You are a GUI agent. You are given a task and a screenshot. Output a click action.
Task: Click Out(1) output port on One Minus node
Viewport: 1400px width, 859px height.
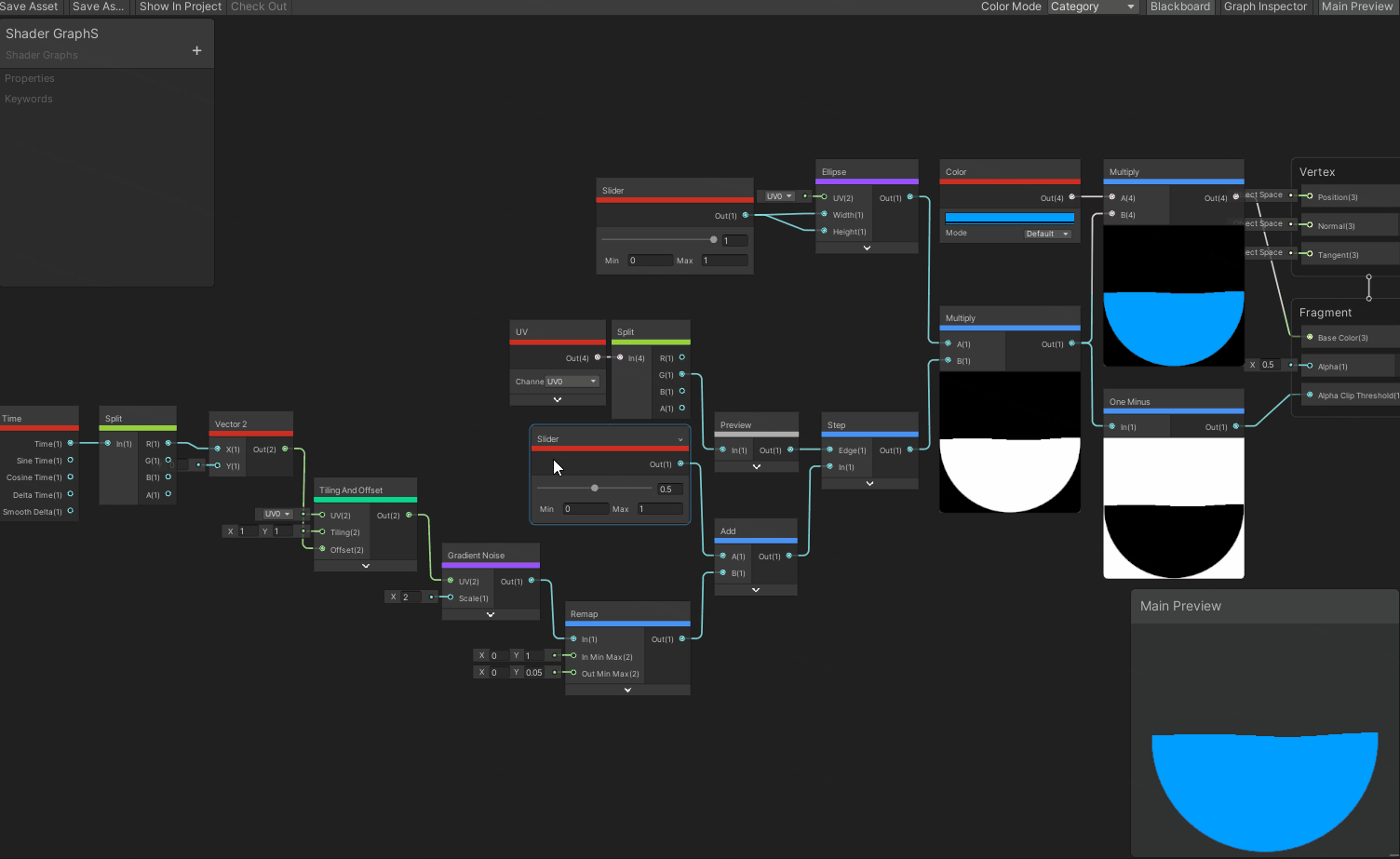point(1236,426)
